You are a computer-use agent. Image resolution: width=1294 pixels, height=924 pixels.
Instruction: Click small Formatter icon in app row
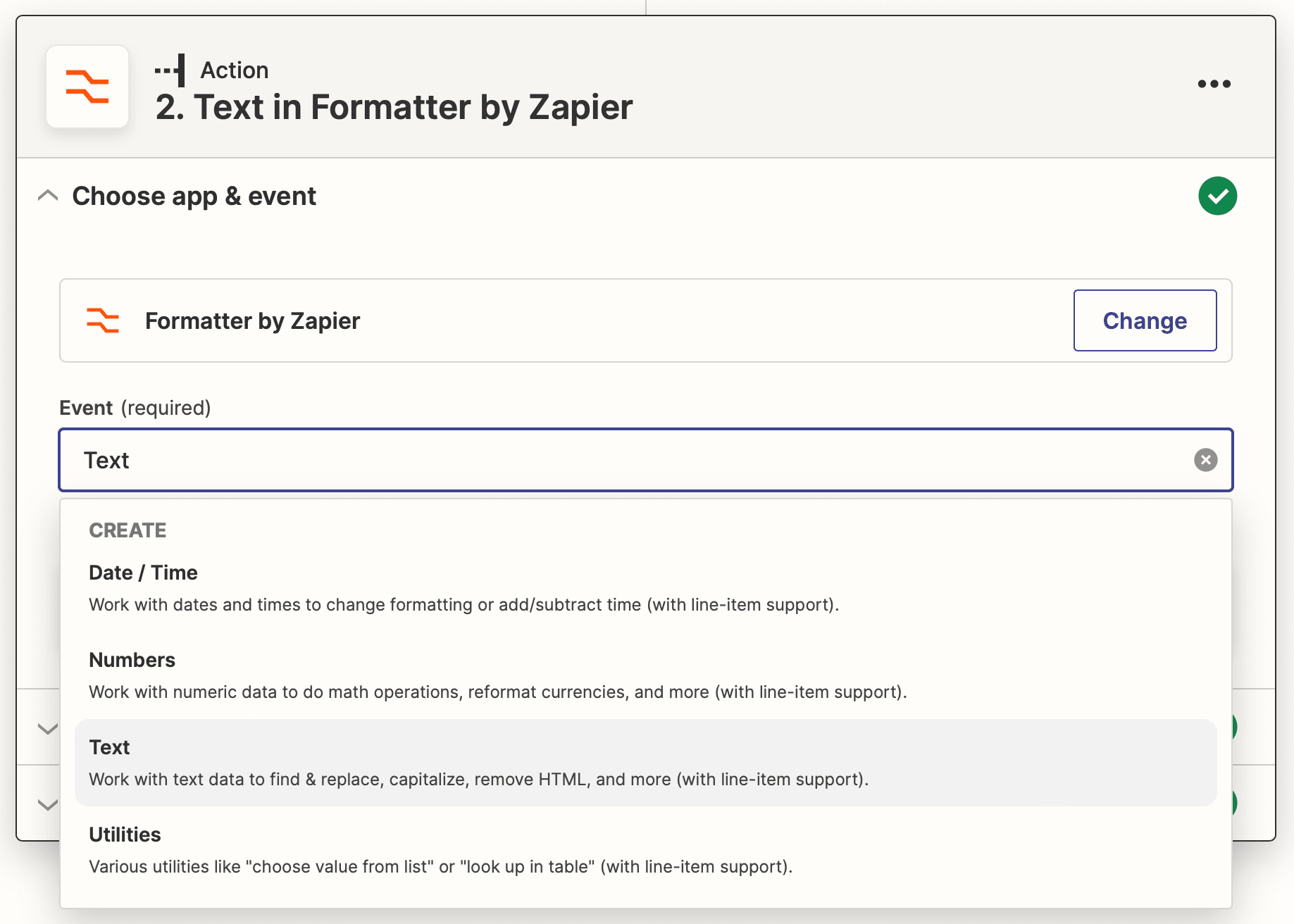103,320
